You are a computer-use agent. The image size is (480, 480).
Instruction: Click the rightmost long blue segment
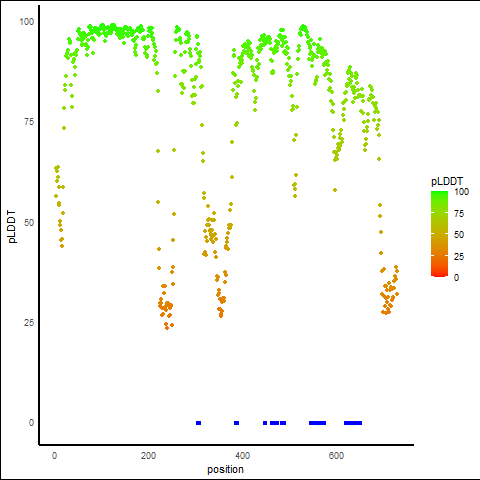[x=353, y=423]
